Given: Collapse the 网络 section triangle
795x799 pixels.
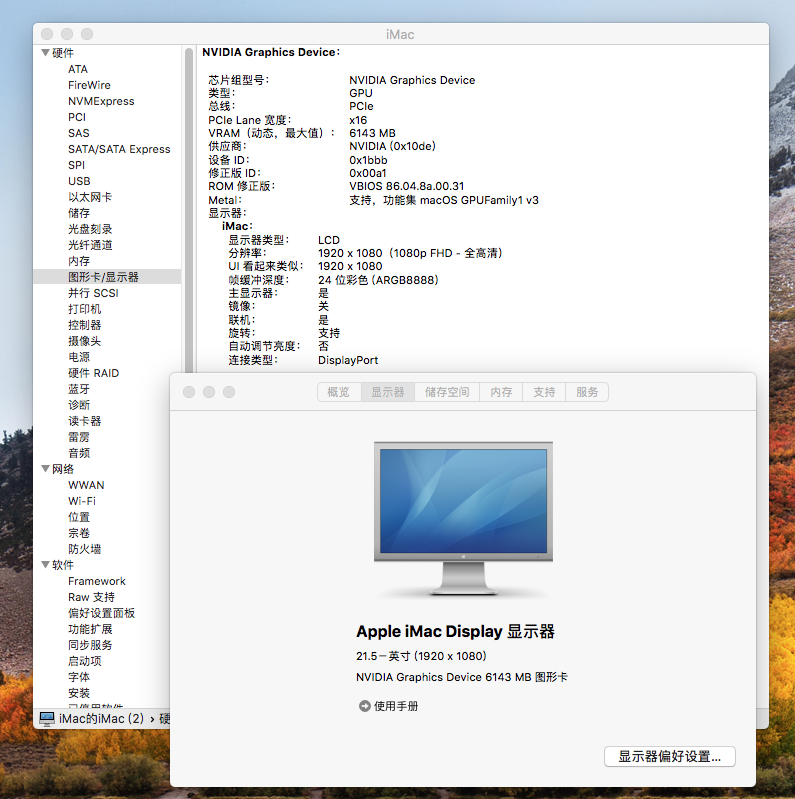Looking at the screenshot, I should [x=45, y=468].
